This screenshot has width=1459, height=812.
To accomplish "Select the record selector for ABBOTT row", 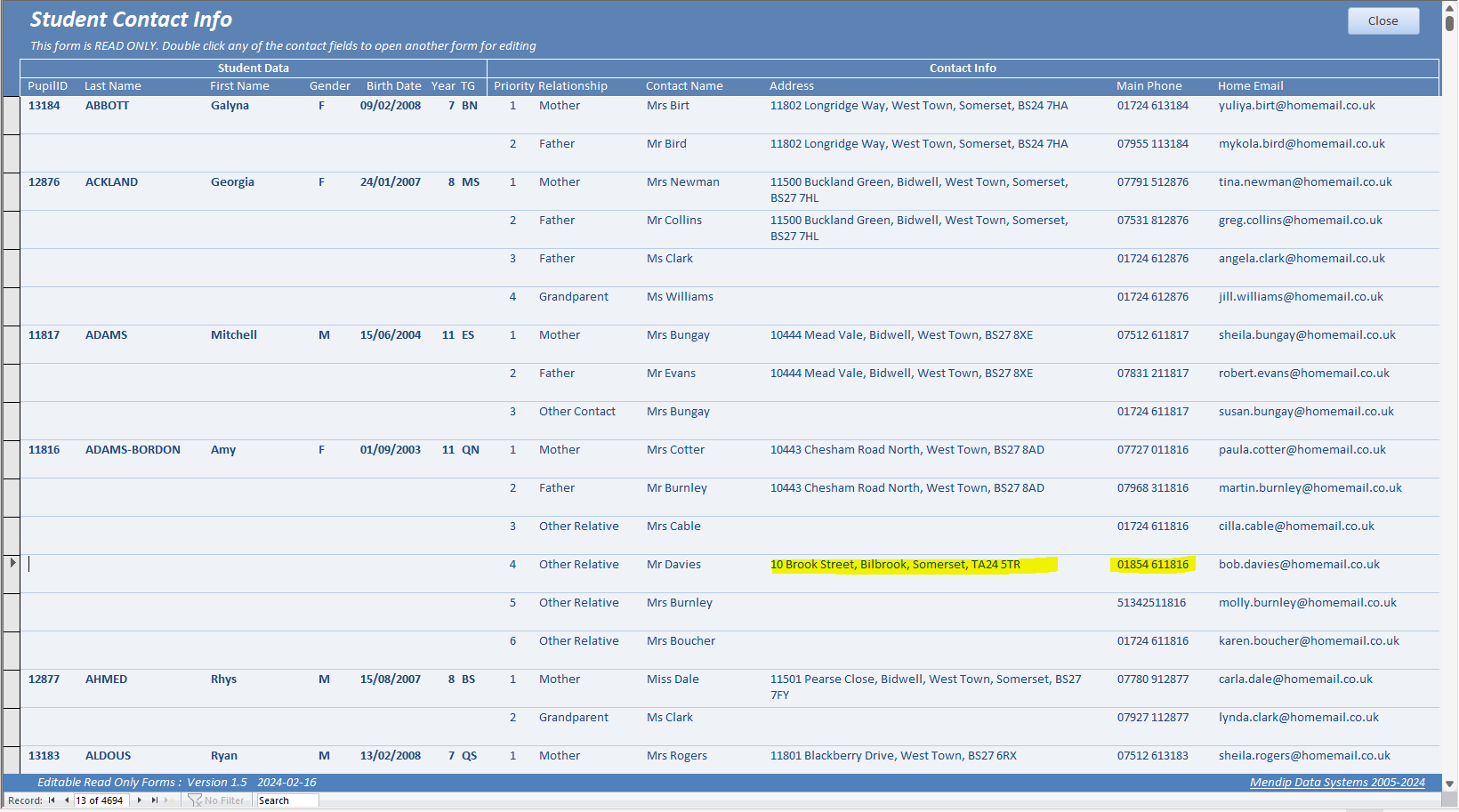I will coord(12,115).
